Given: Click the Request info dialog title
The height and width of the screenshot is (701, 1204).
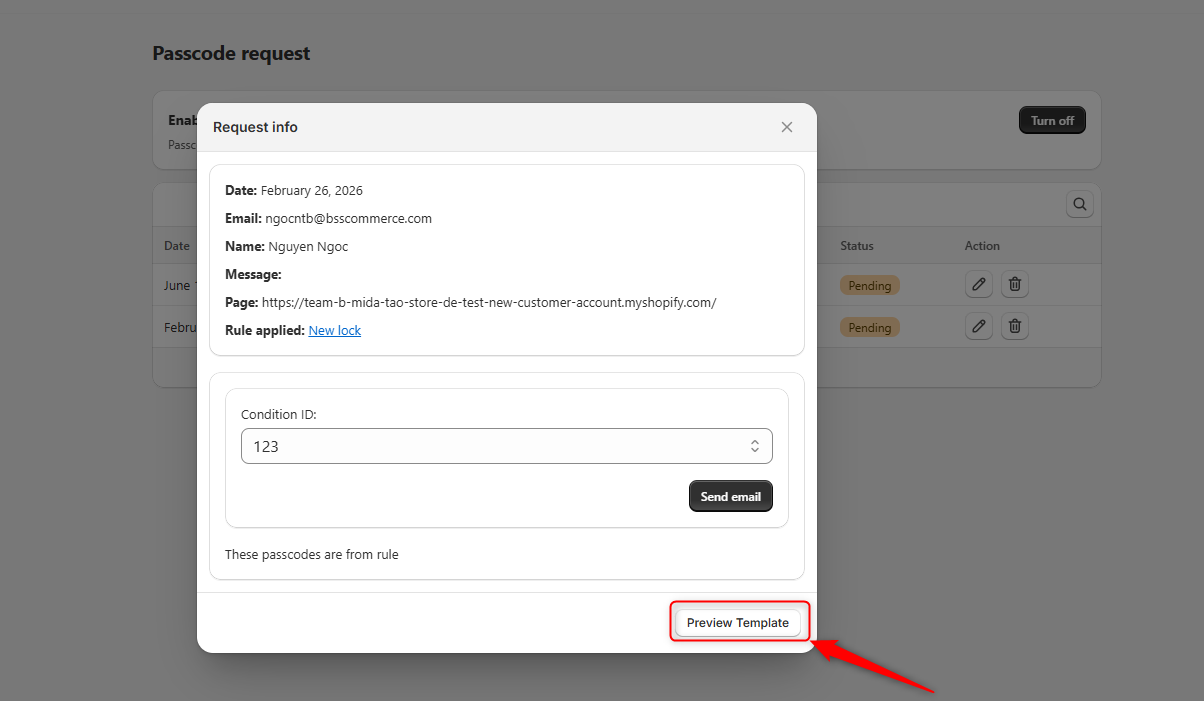Looking at the screenshot, I should click(255, 127).
